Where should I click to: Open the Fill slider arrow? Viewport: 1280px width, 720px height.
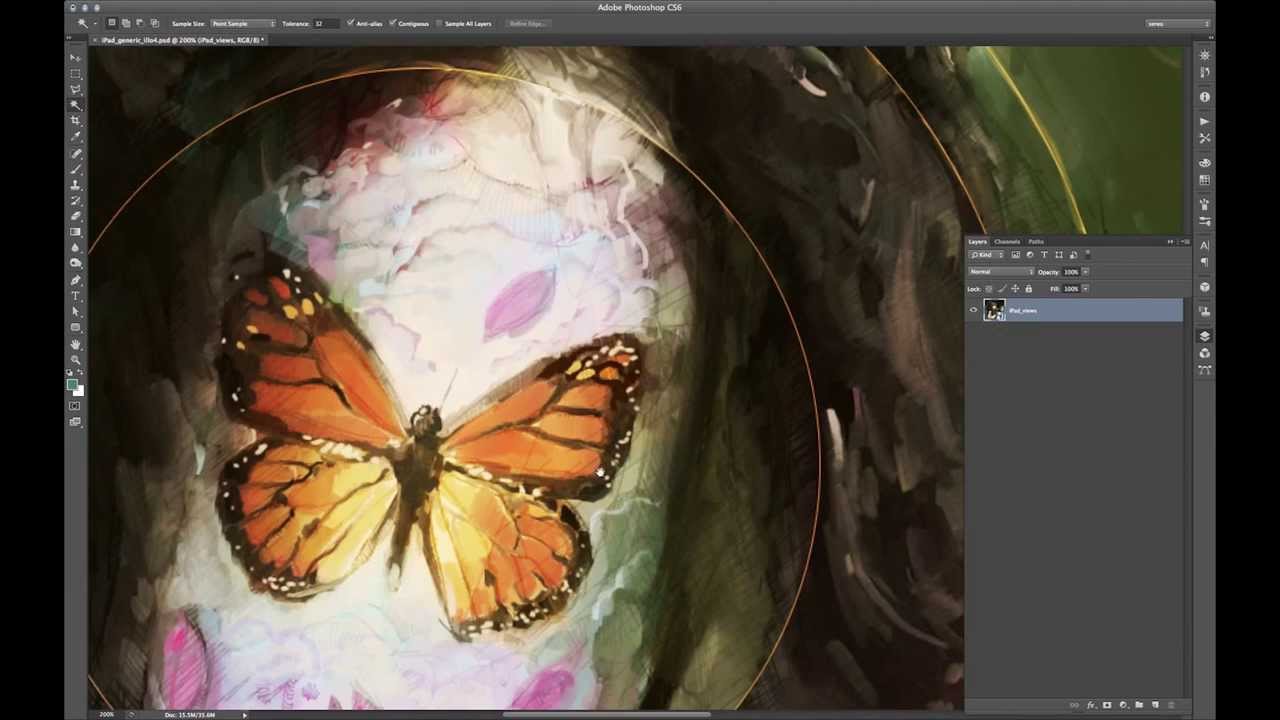click(1085, 289)
